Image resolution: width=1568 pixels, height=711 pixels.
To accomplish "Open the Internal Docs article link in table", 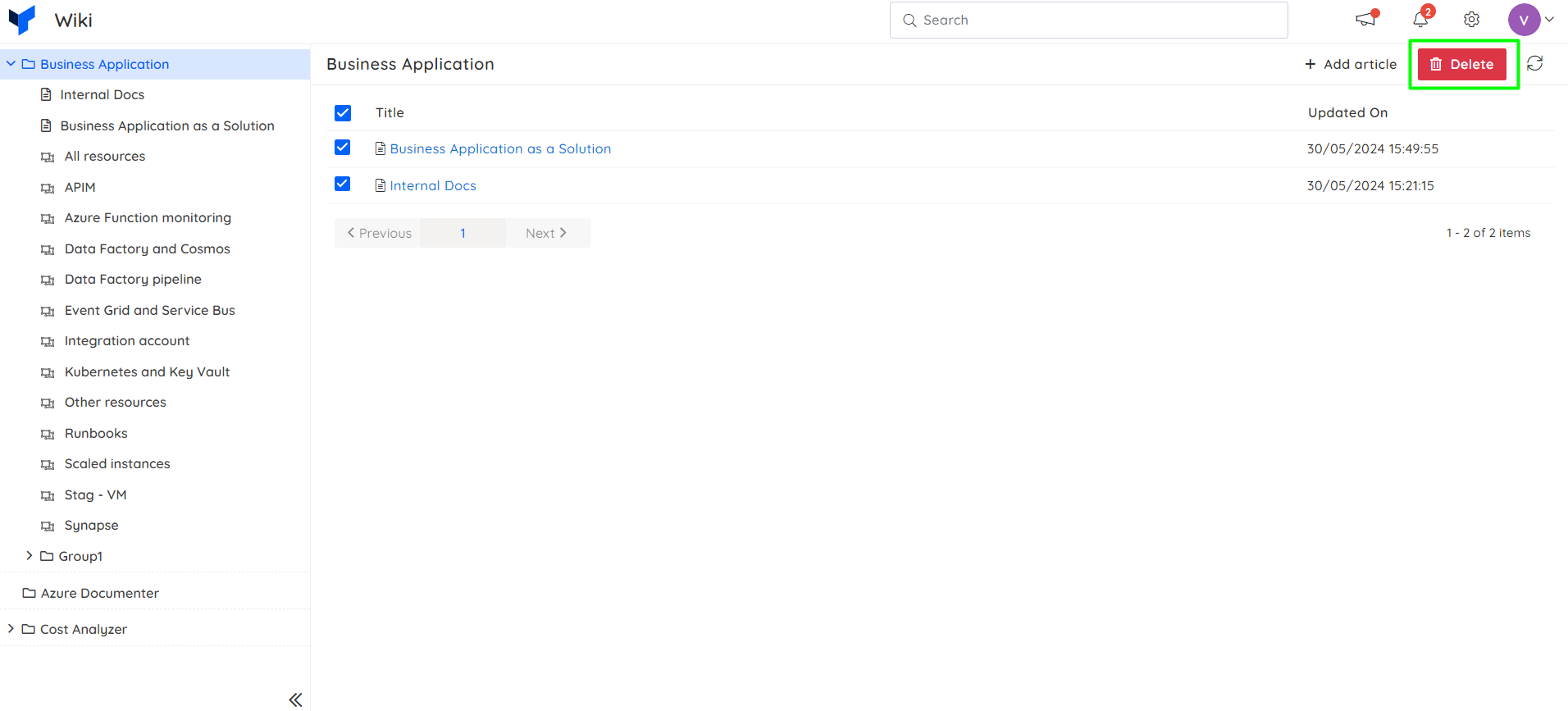I will (x=433, y=185).
